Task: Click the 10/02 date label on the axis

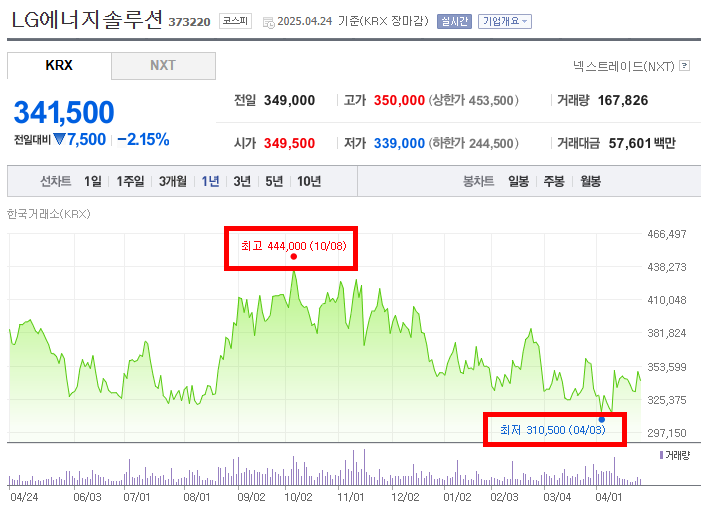Action: click(298, 497)
